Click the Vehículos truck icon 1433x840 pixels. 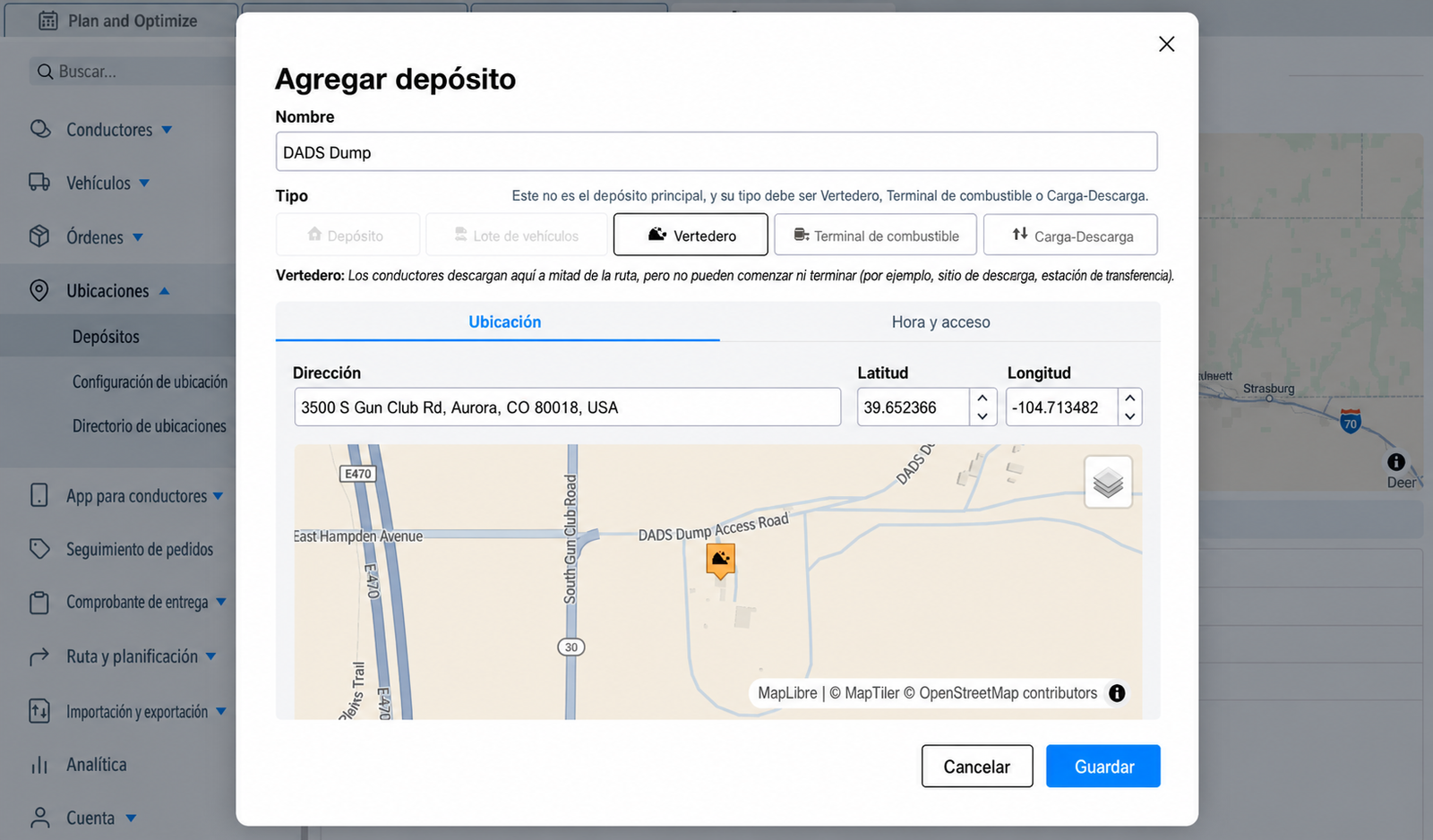click(x=39, y=182)
